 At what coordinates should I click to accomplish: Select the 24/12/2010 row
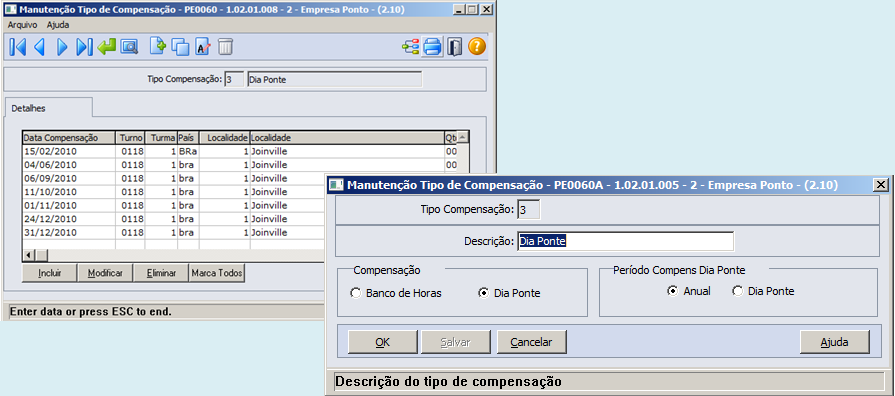pyautogui.click(x=174, y=219)
